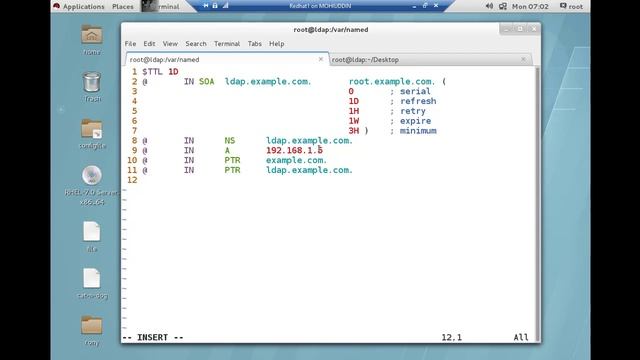Click the 1W value on line 6
Image resolution: width=640 pixels, height=360 pixels.
coord(353,121)
